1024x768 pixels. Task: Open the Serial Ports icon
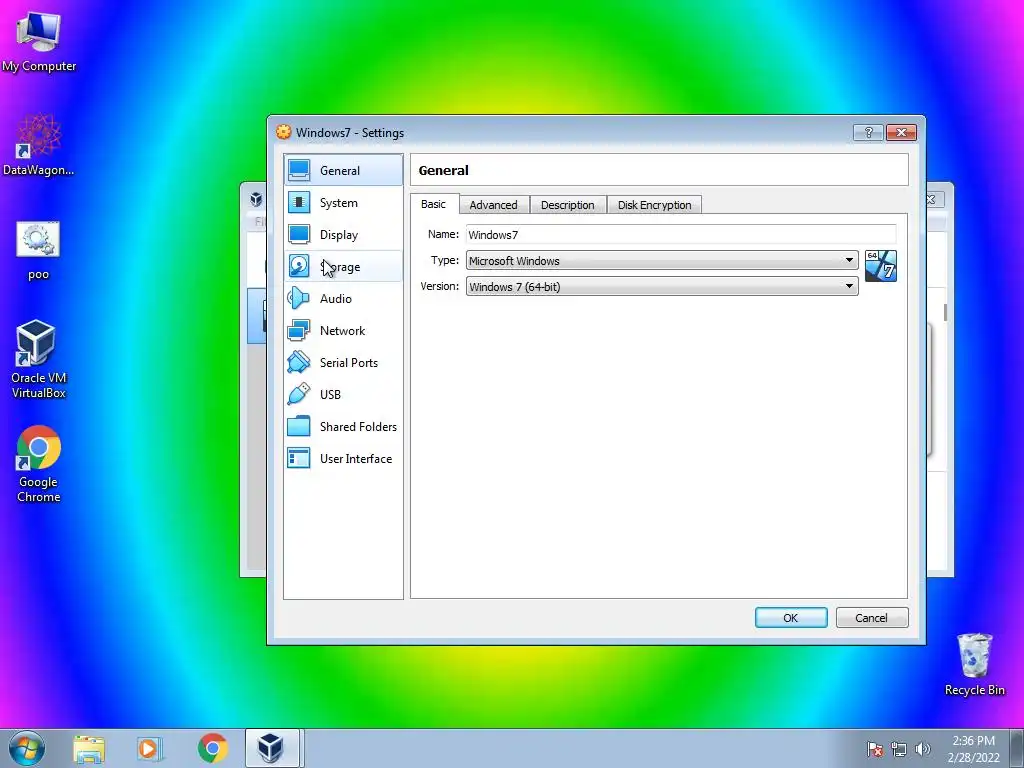(x=299, y=362)
